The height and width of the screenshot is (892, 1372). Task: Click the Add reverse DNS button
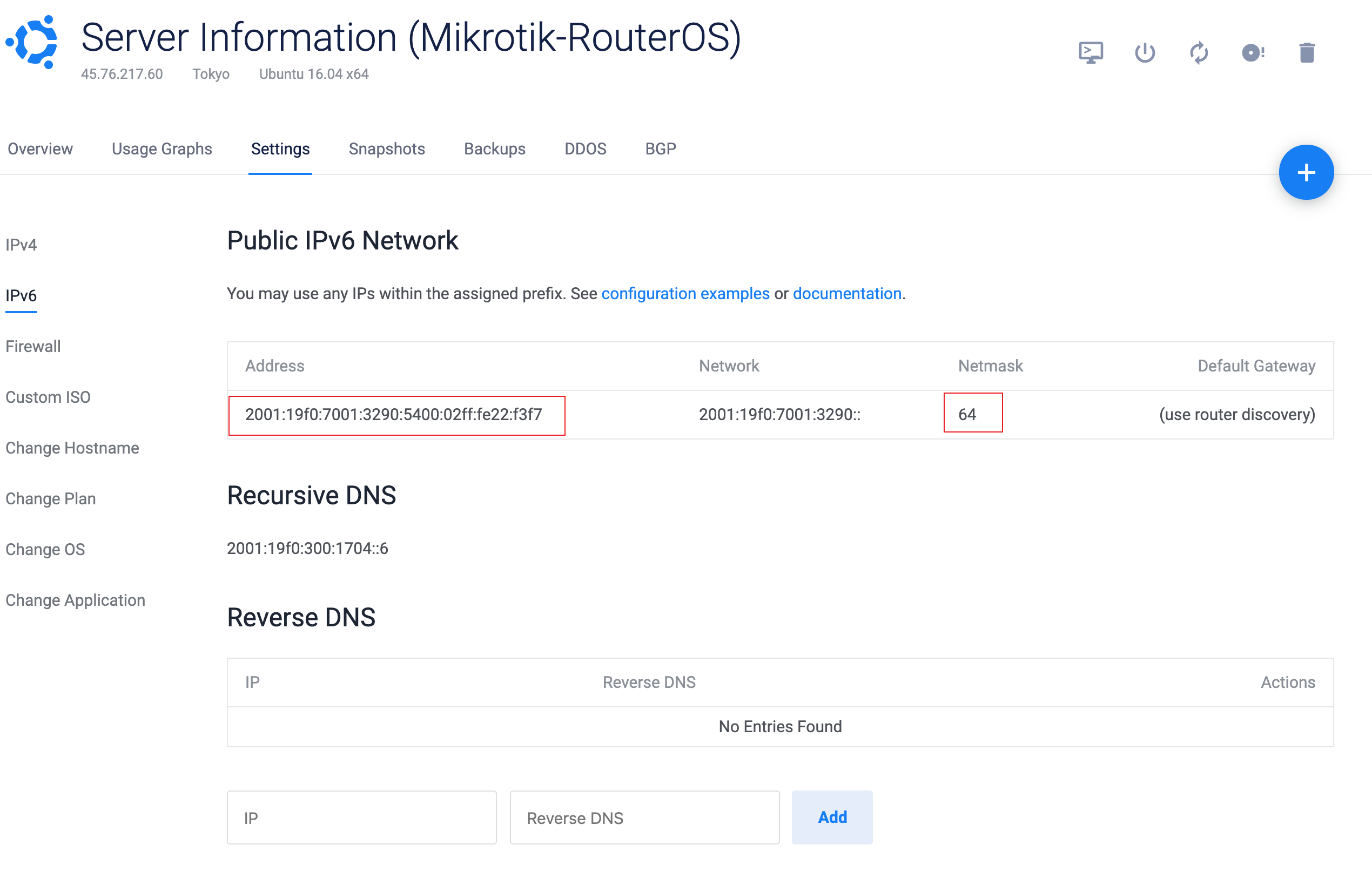pos(832,817)
